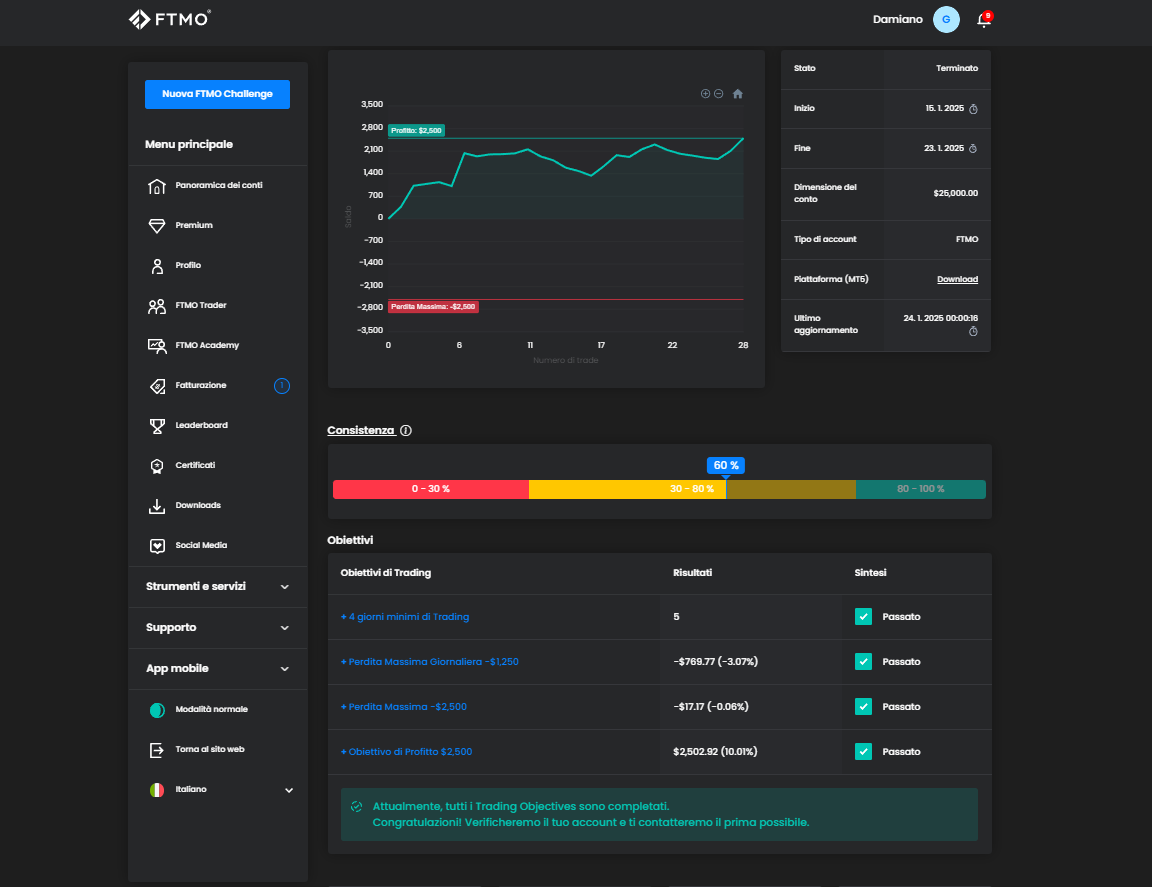
Task: Click the checkbox for Perdita Massima Giornaliera row
Action: [863, 661]
